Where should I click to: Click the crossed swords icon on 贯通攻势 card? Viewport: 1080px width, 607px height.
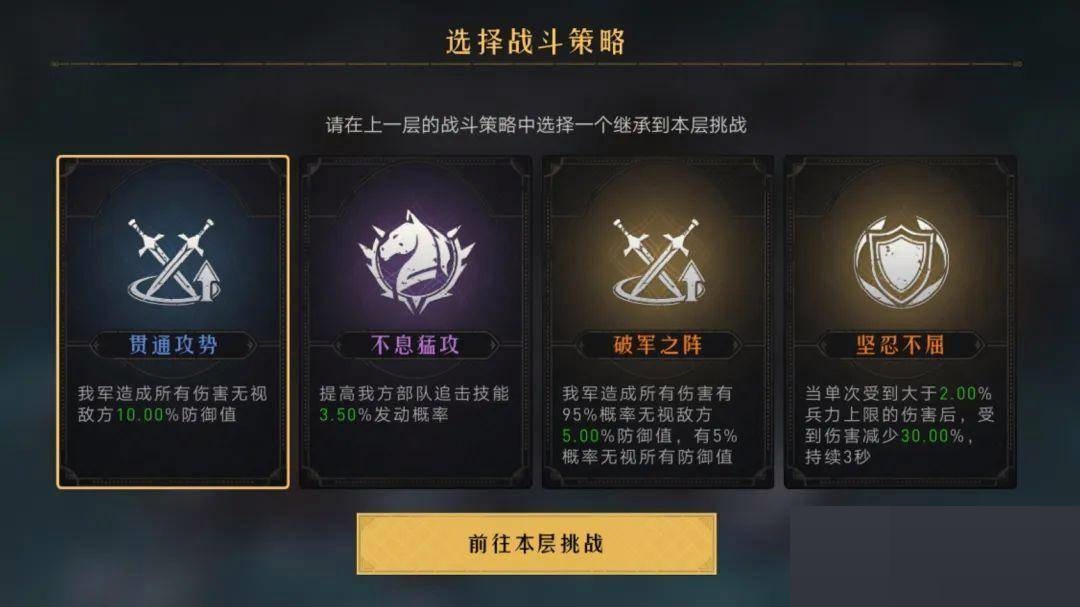point(174,260)
